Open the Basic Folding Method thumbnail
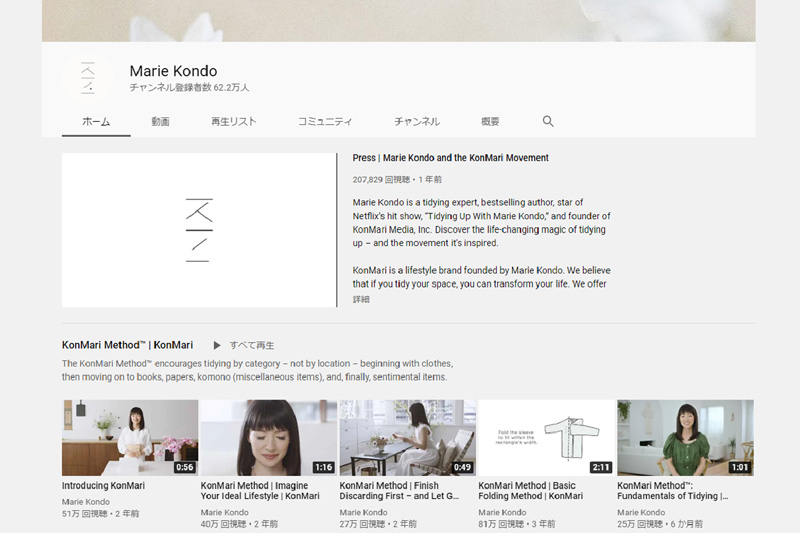 (x=546, y=438)
